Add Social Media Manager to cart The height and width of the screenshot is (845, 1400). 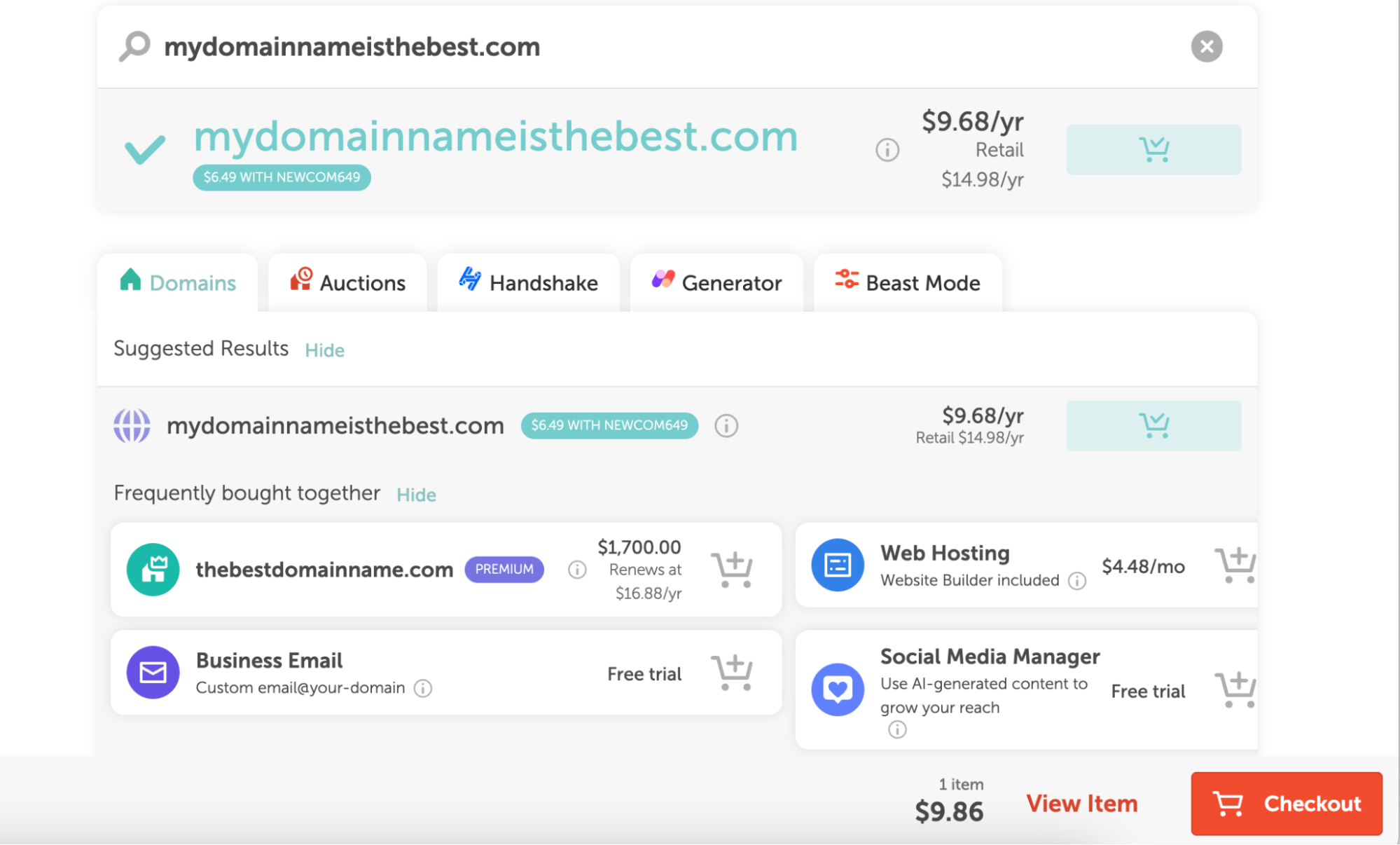(x=1235, y=689)
